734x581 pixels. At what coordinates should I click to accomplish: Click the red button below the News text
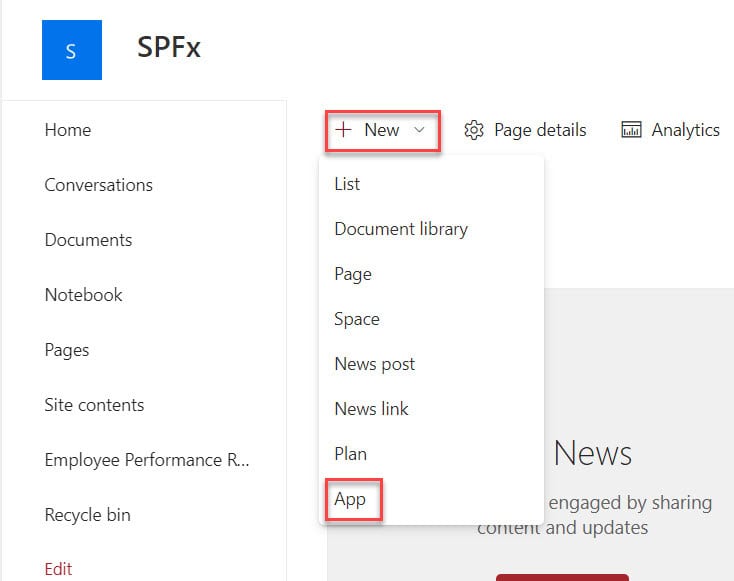click(562, 577)
